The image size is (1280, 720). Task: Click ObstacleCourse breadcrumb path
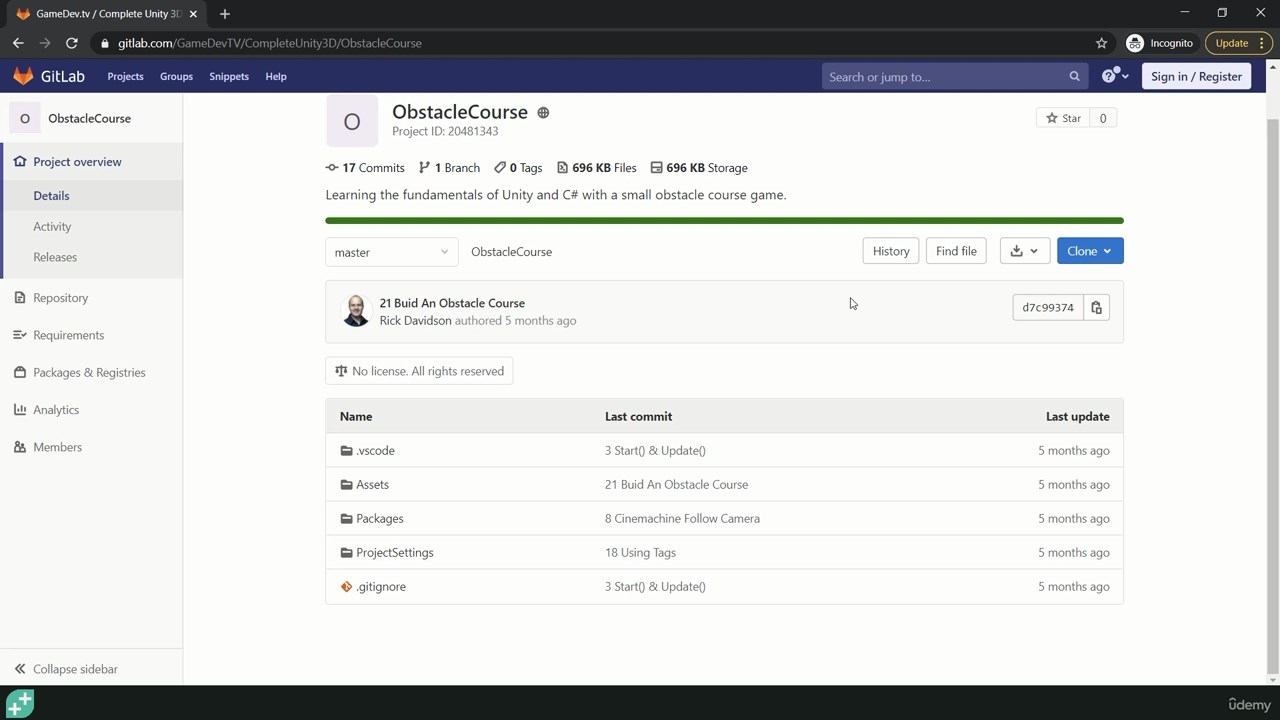tap(511, 252)
